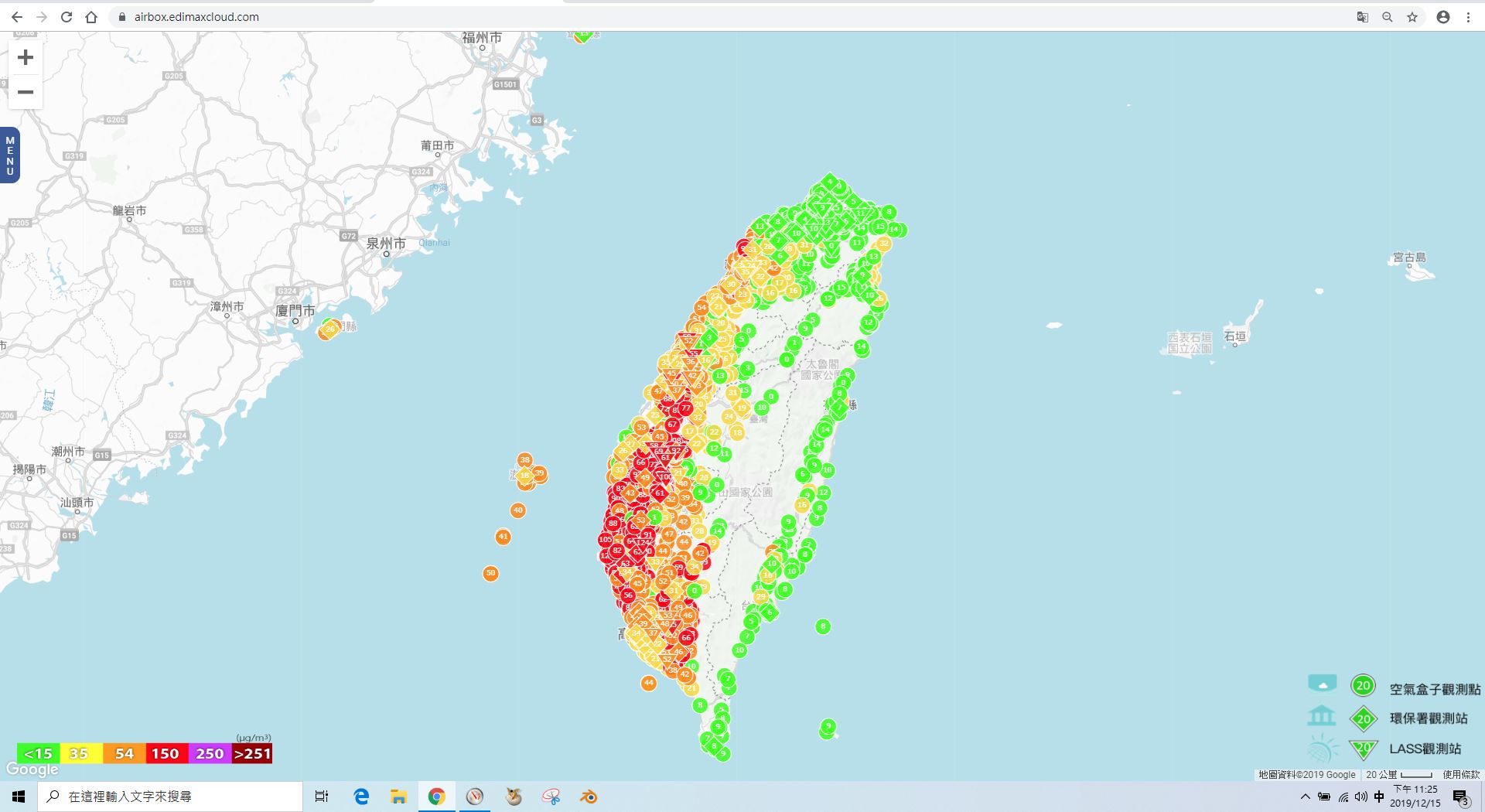Image resolution: width=1485 pixels, height=812 pixels.
Task: Open File Explorer from taskbar
Action: pyautogui.click(x=398, y=797)
